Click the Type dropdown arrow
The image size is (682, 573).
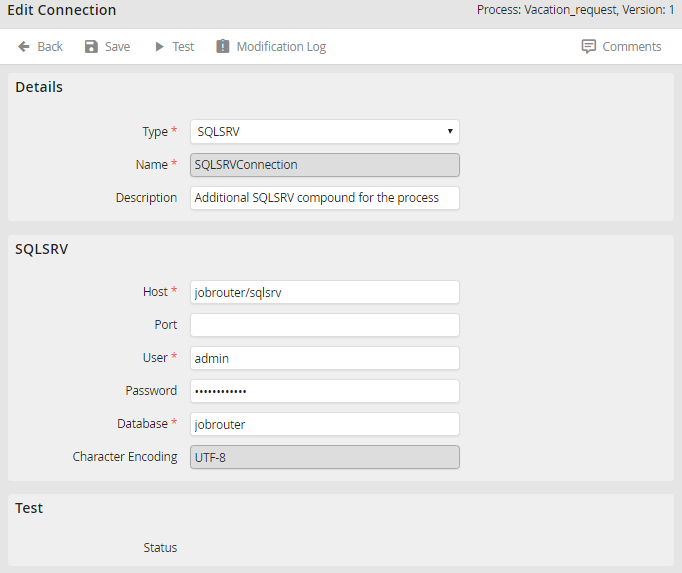[450, 131]
